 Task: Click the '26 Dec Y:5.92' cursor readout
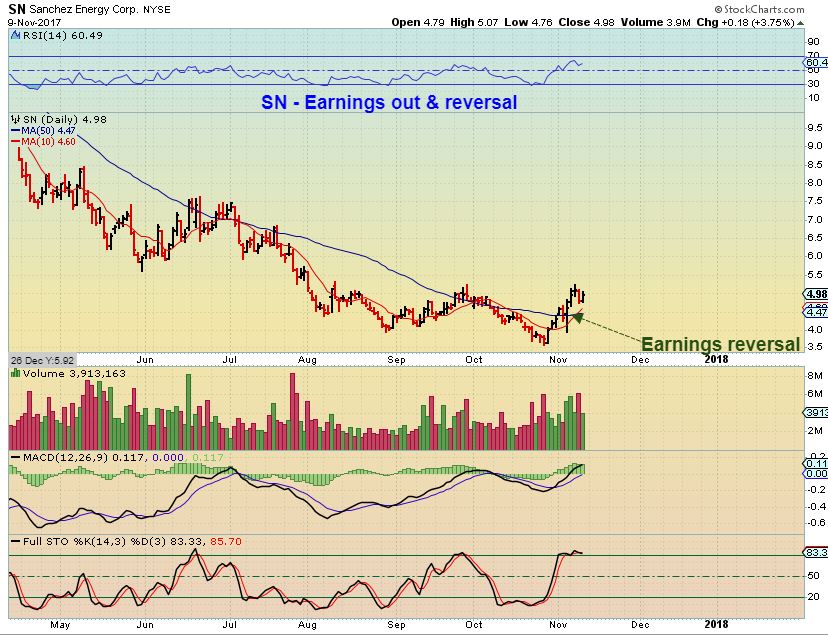[42, 360]
